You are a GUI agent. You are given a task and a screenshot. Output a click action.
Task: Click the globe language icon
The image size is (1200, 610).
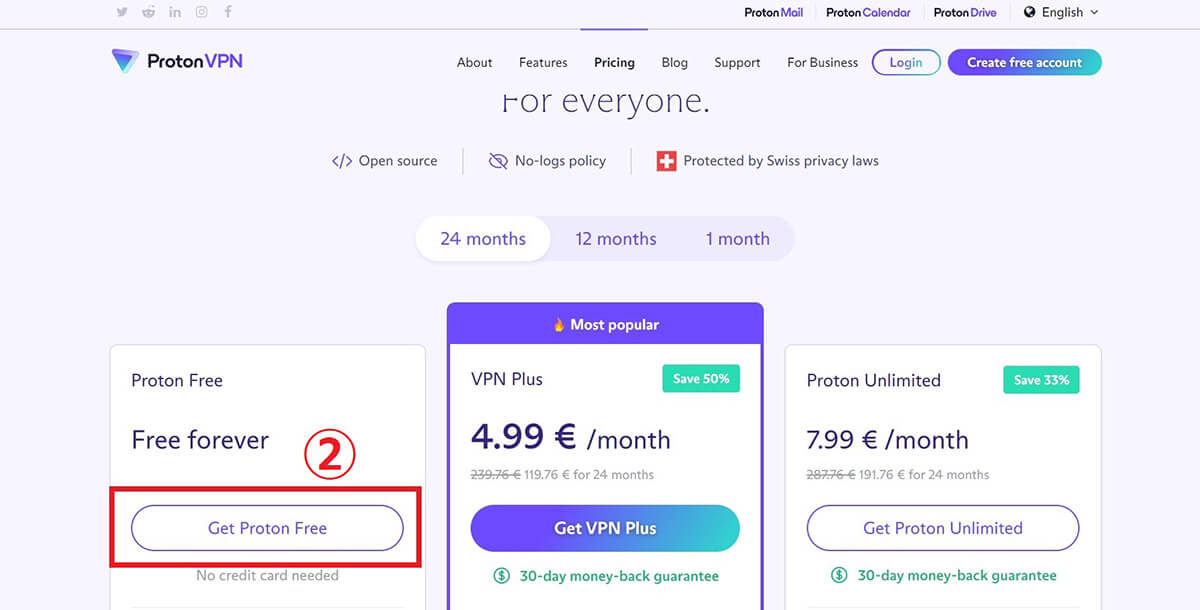point(1029,12)
